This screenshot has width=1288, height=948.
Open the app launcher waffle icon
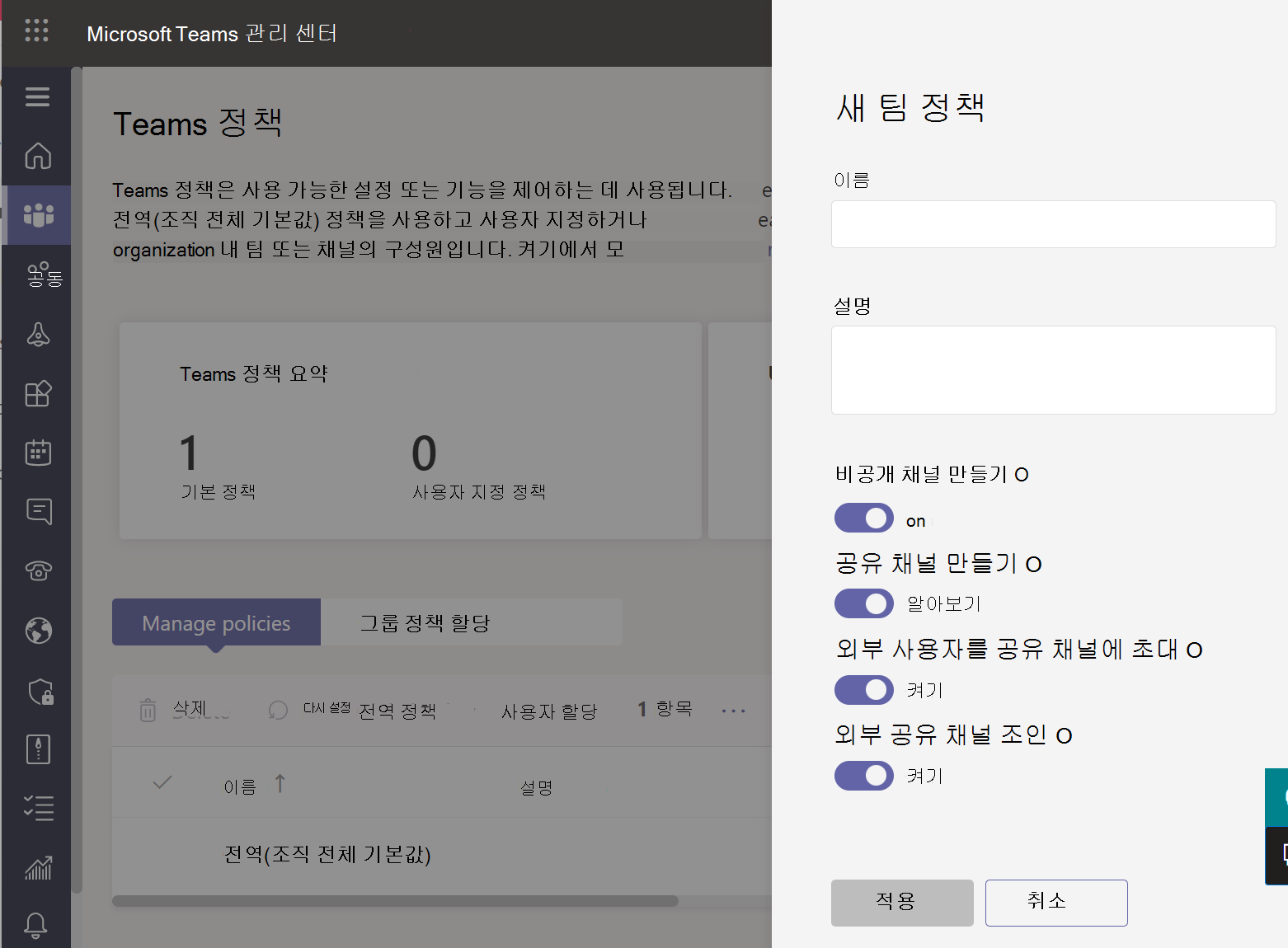[x=36, y=31]
